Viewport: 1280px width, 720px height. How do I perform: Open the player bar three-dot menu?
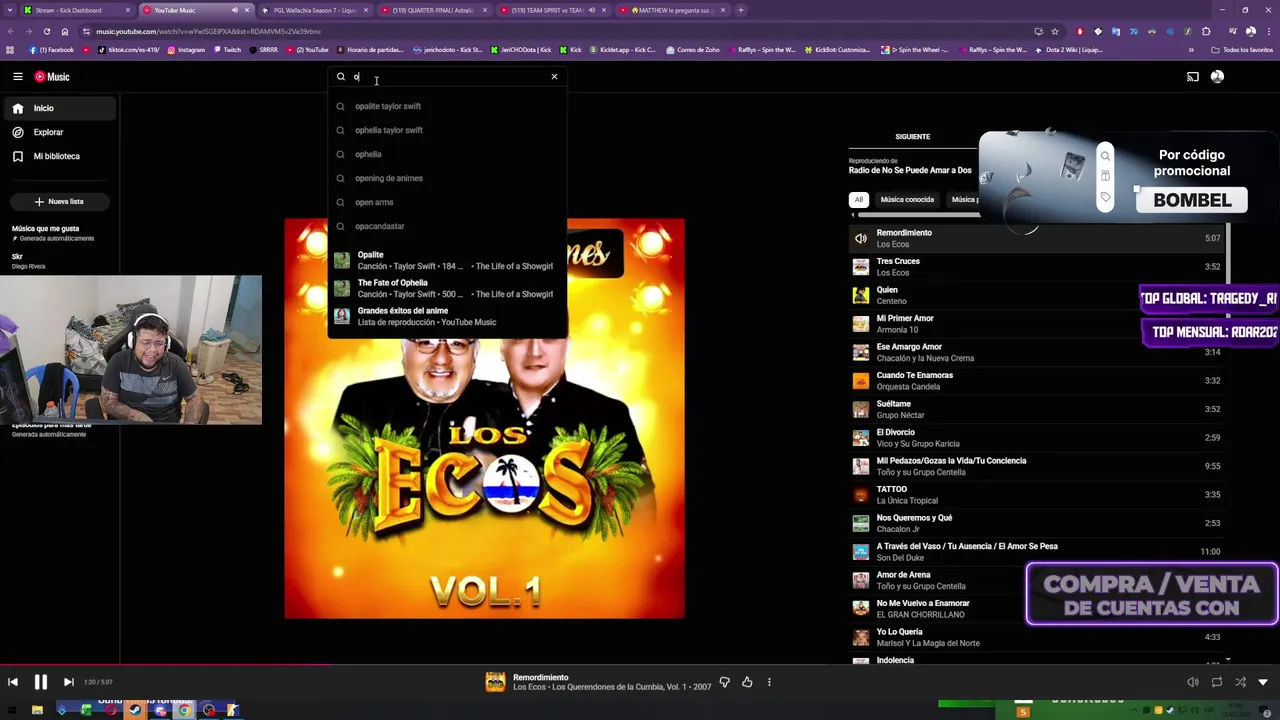(x=769, y=682)
